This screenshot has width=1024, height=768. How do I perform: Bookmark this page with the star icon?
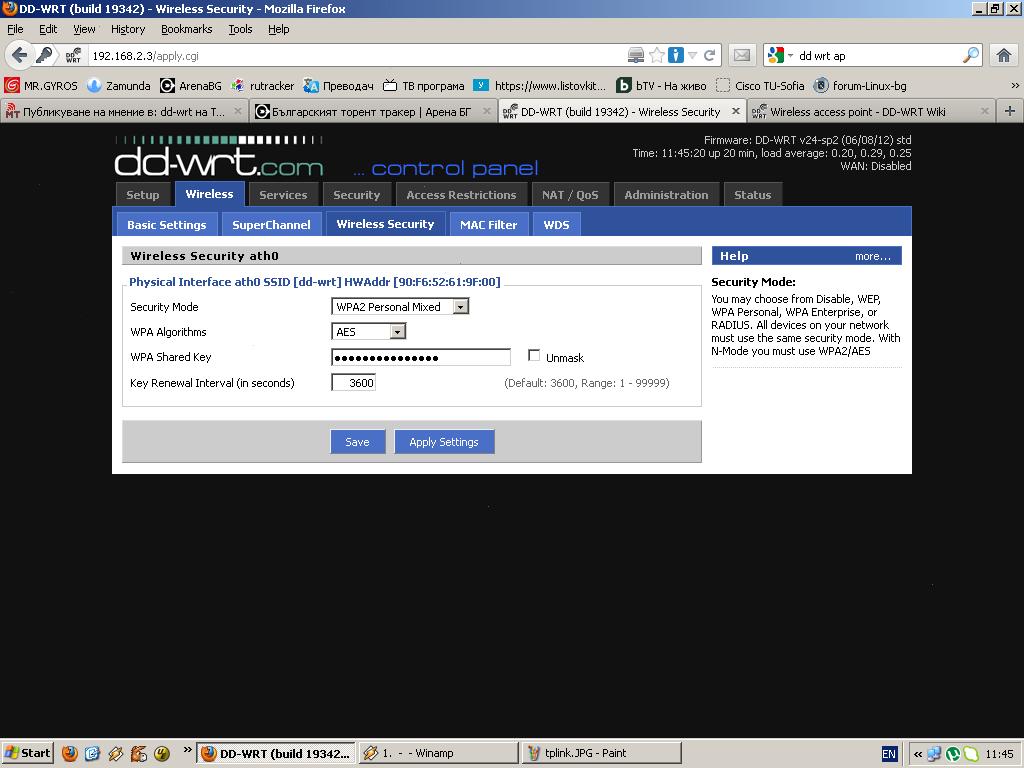(x=657, y=55)
